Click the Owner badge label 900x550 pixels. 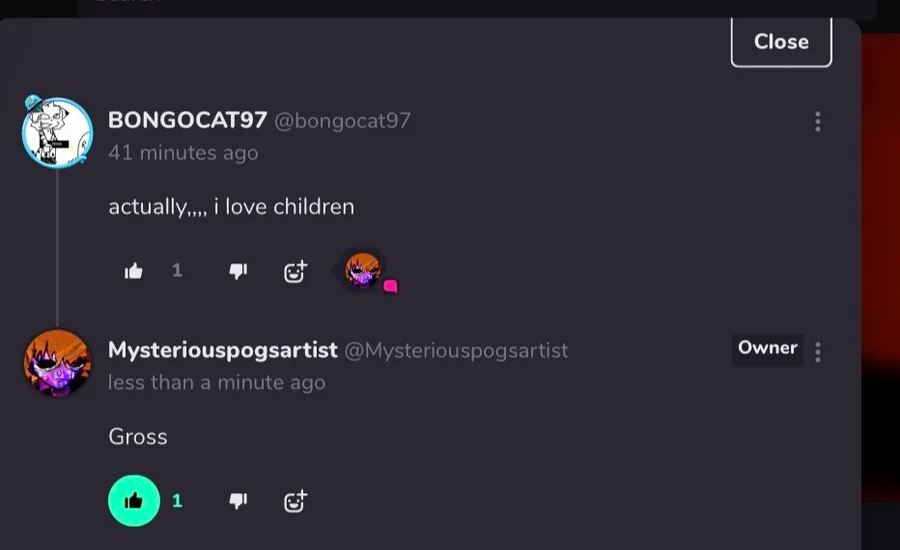[767, 348]
